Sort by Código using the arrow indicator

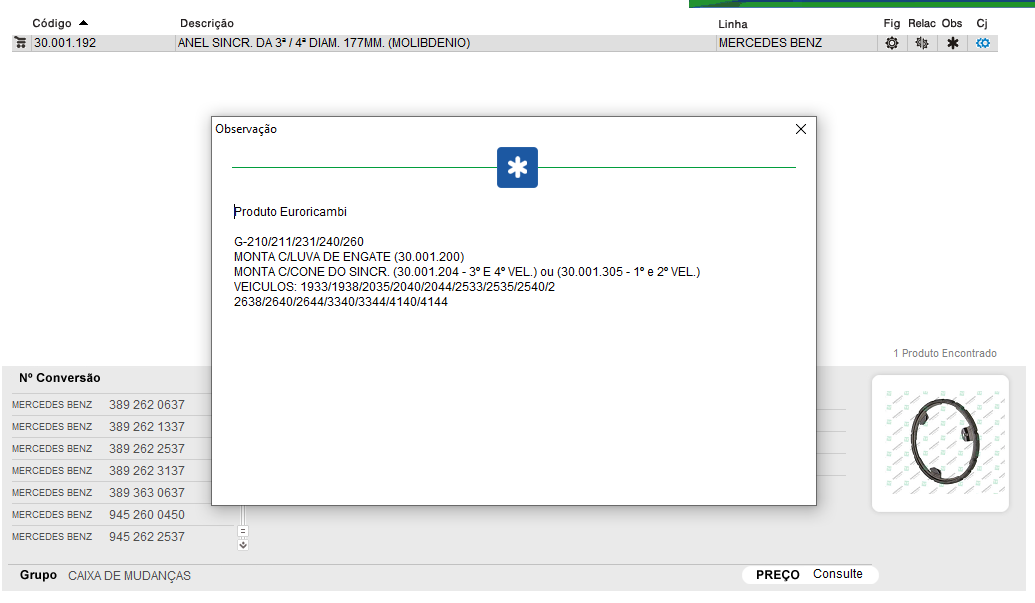[x=83, y=22]
